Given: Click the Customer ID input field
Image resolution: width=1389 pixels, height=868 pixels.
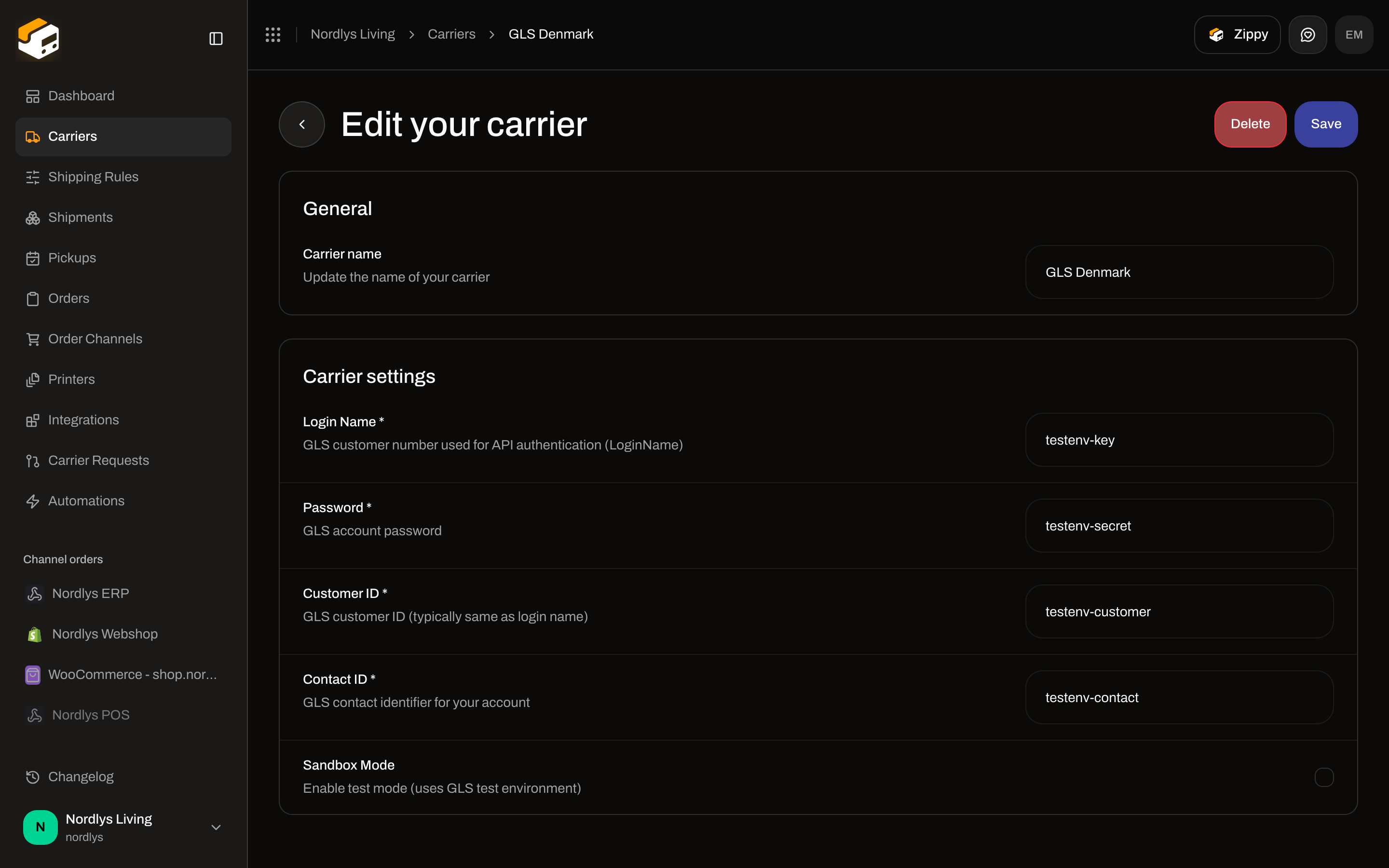Looking at the screenshot, I should (x=1179, y=612).
